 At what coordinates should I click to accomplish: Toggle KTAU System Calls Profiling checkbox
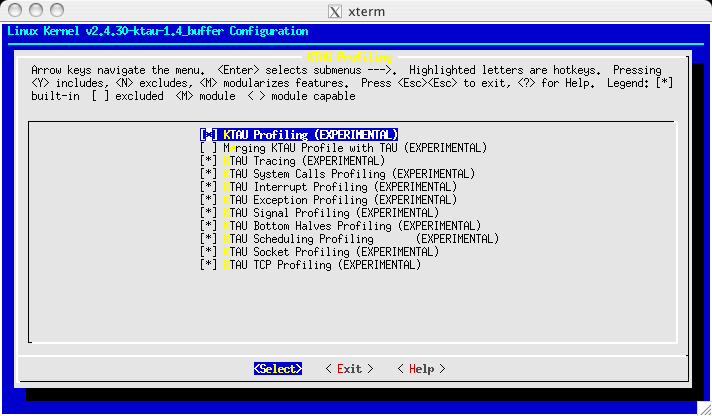click(208, 174)
